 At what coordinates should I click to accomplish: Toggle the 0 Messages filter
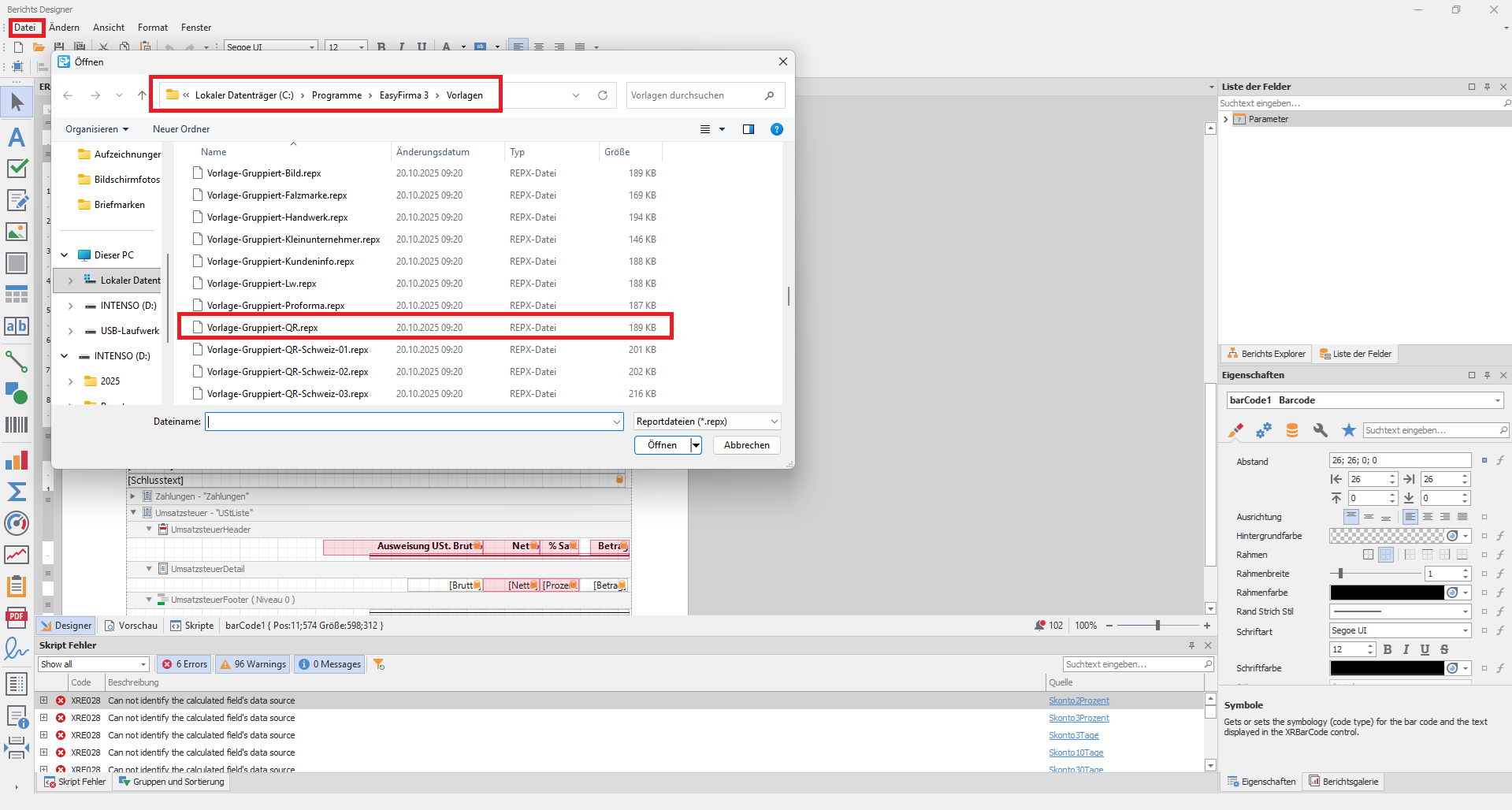[x=330, y=664]
